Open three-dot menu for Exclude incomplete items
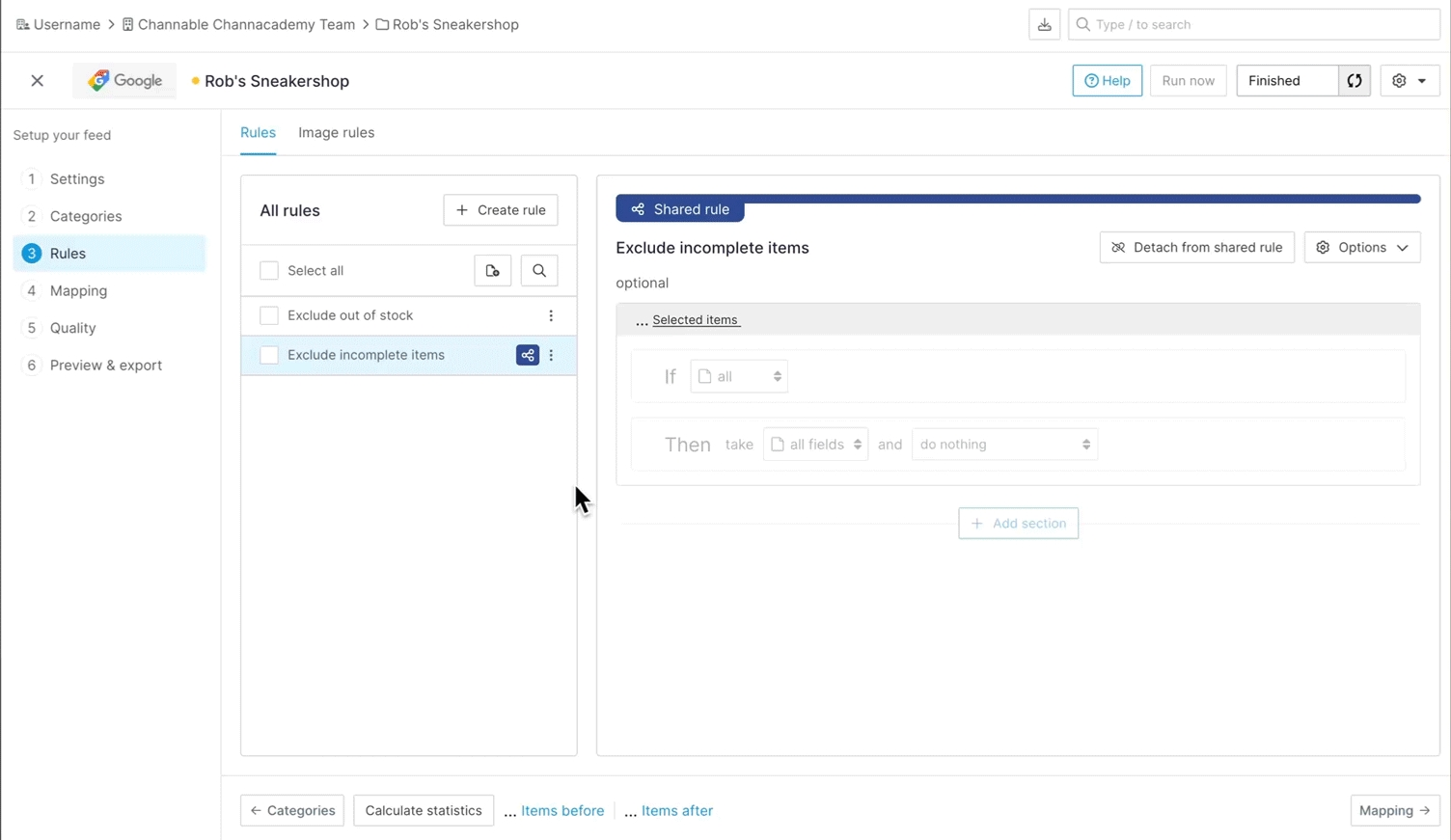1451x840 pixels. (552, 356)
